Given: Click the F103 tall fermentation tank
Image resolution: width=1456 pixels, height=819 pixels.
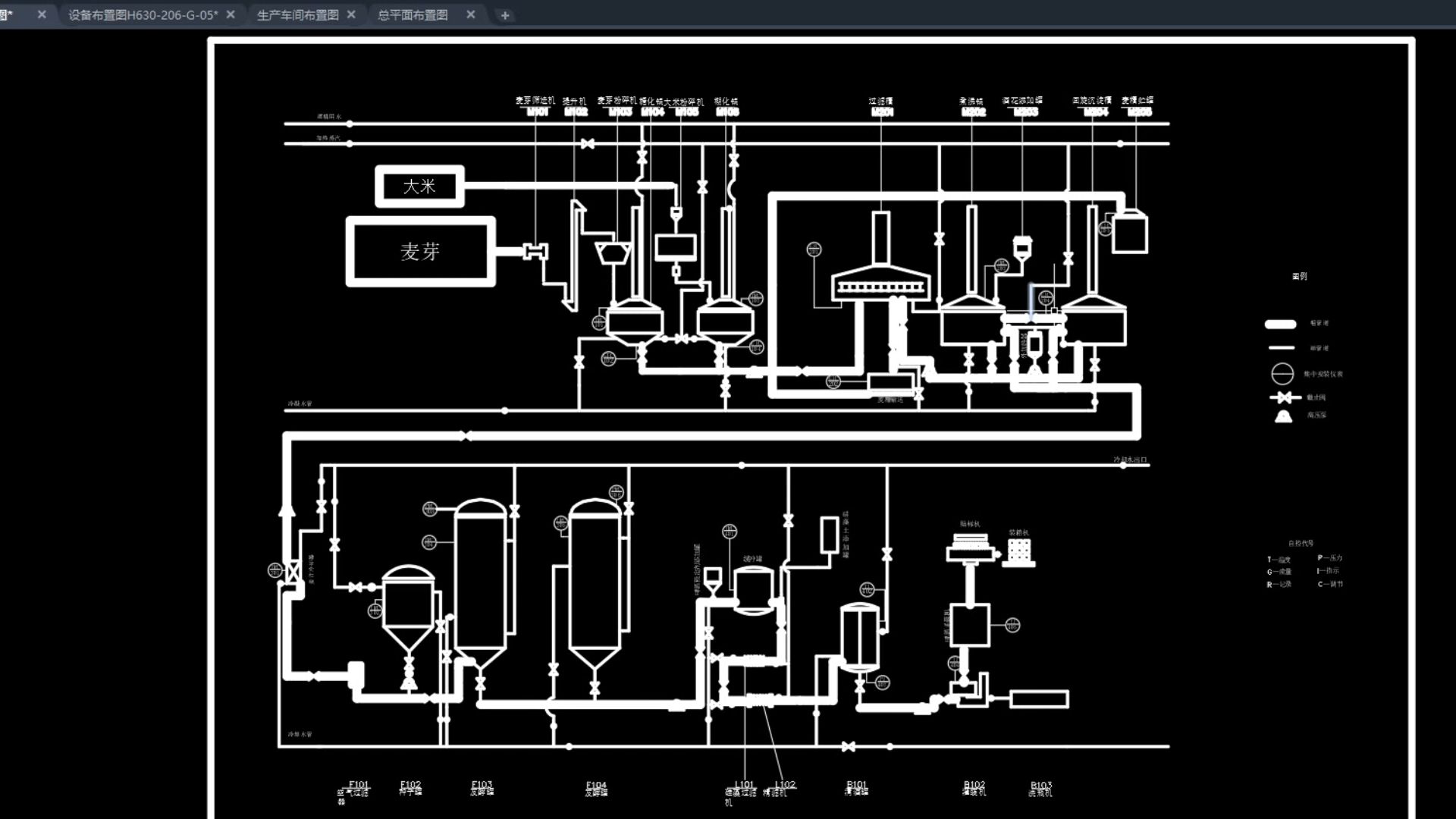Looking at the screenshot, I should (x=480, y=584).
